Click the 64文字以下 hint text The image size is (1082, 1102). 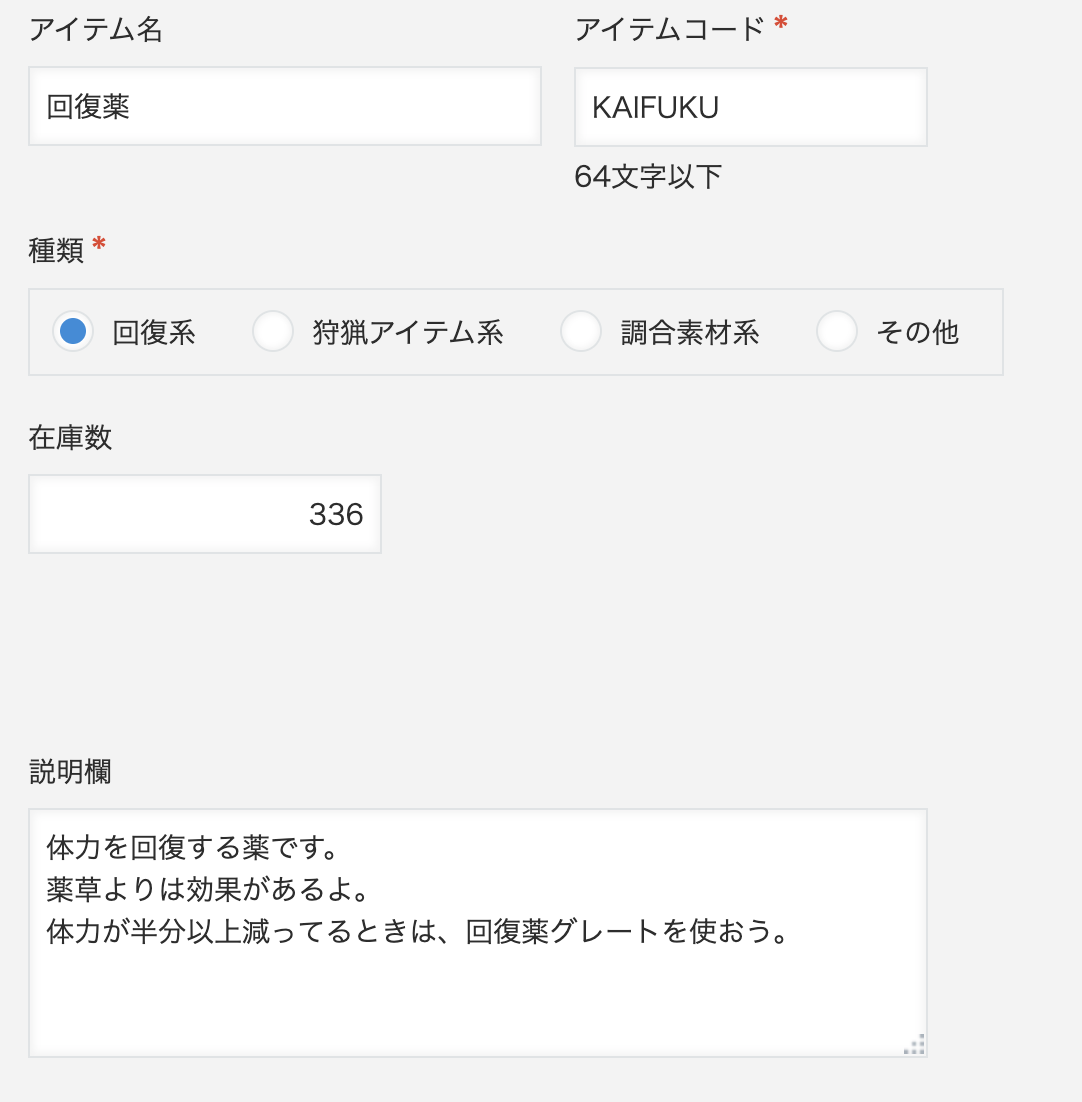(x=648, y=177)
